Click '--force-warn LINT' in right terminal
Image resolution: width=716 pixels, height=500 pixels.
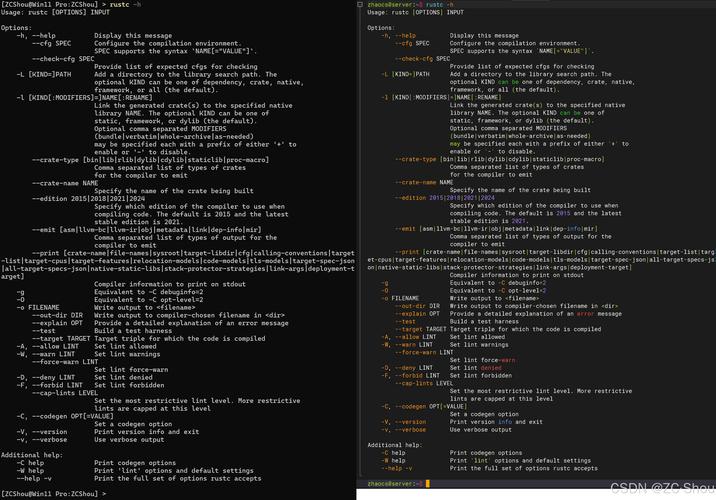click(424, 353)
